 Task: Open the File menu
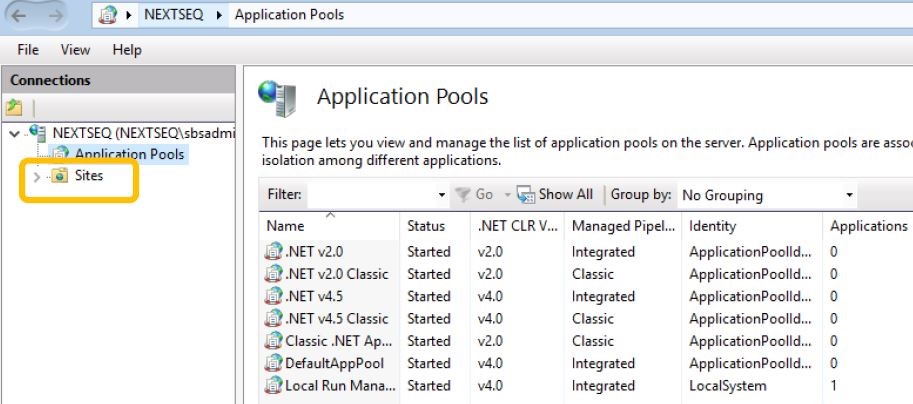(x=28, y=50)
